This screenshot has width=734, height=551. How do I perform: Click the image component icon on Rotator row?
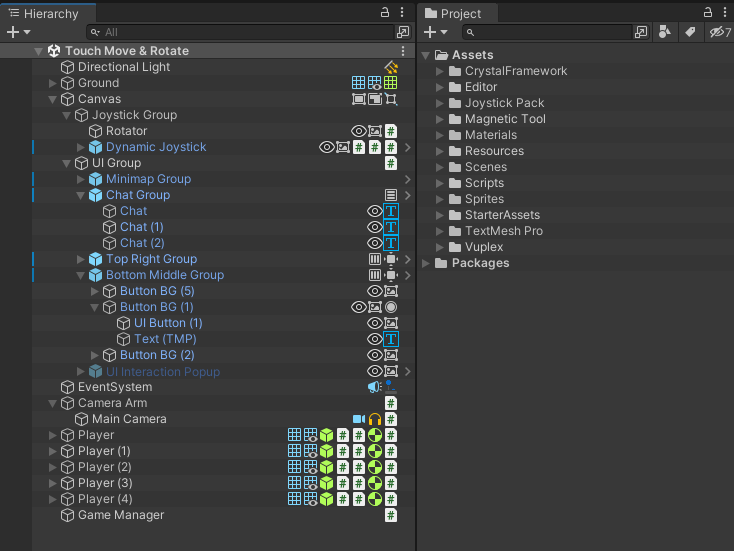375,131
